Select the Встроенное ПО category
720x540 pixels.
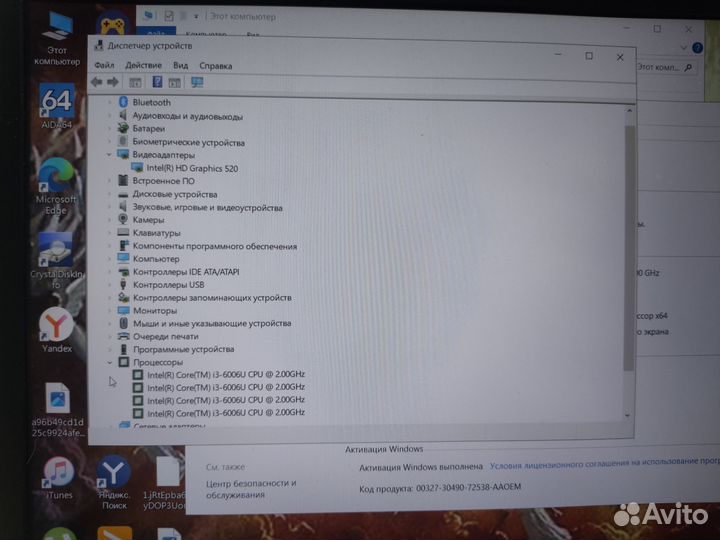pos(163,181)
